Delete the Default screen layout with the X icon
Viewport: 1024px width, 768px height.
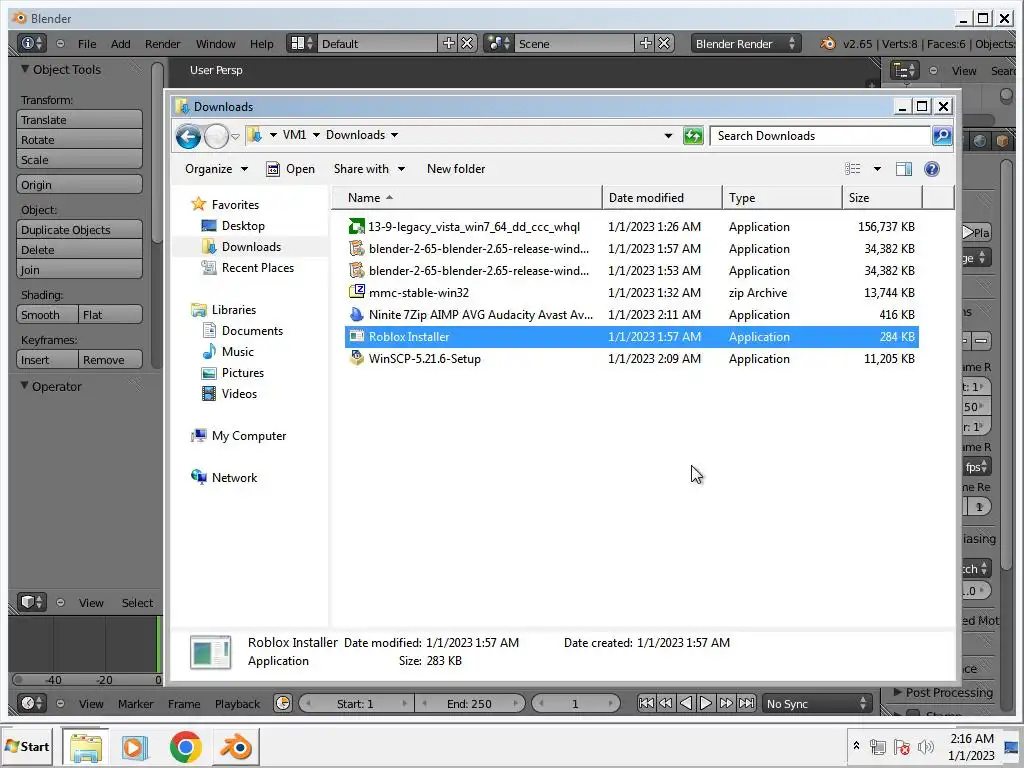click(x=467, y=43)
